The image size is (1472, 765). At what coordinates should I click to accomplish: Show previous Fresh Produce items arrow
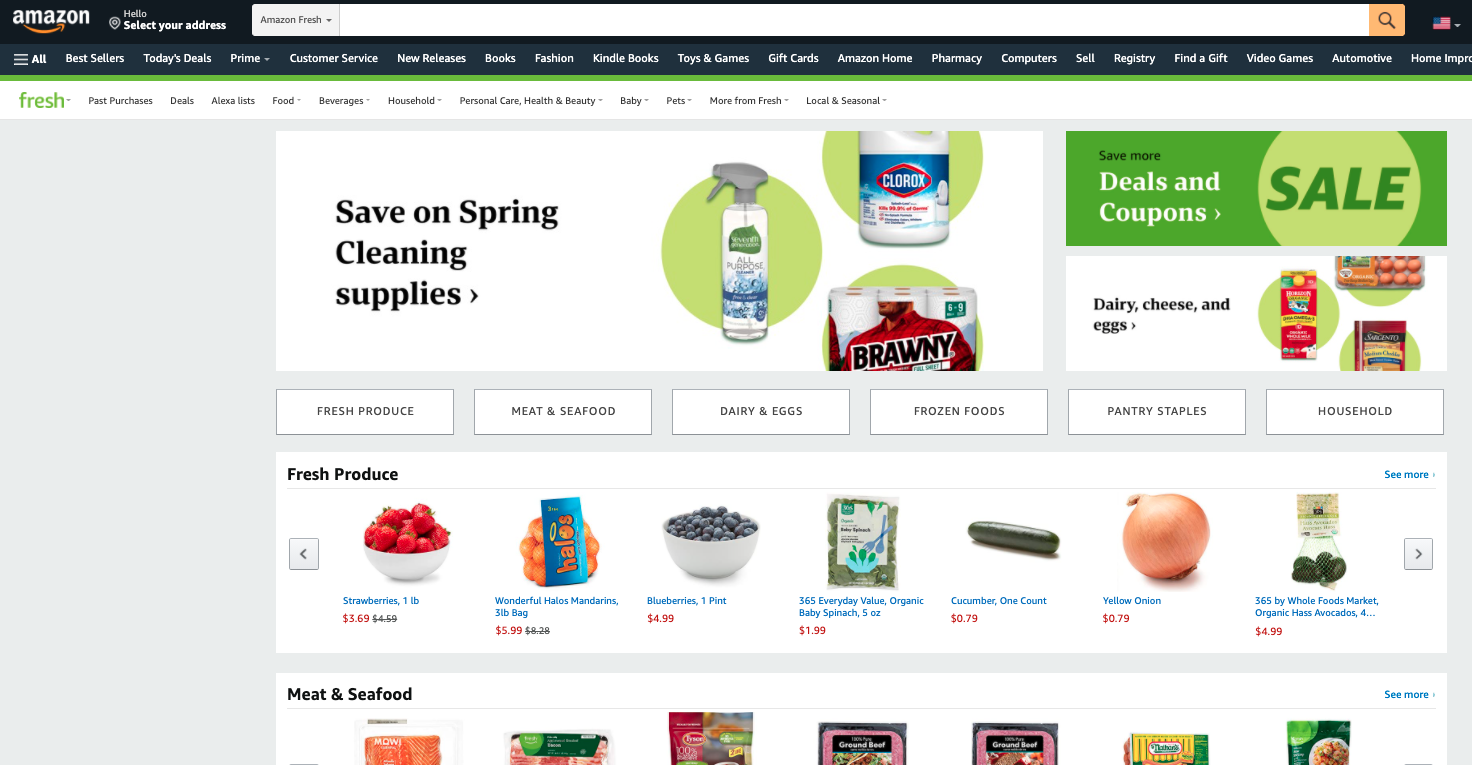click(x=304, y=553)
